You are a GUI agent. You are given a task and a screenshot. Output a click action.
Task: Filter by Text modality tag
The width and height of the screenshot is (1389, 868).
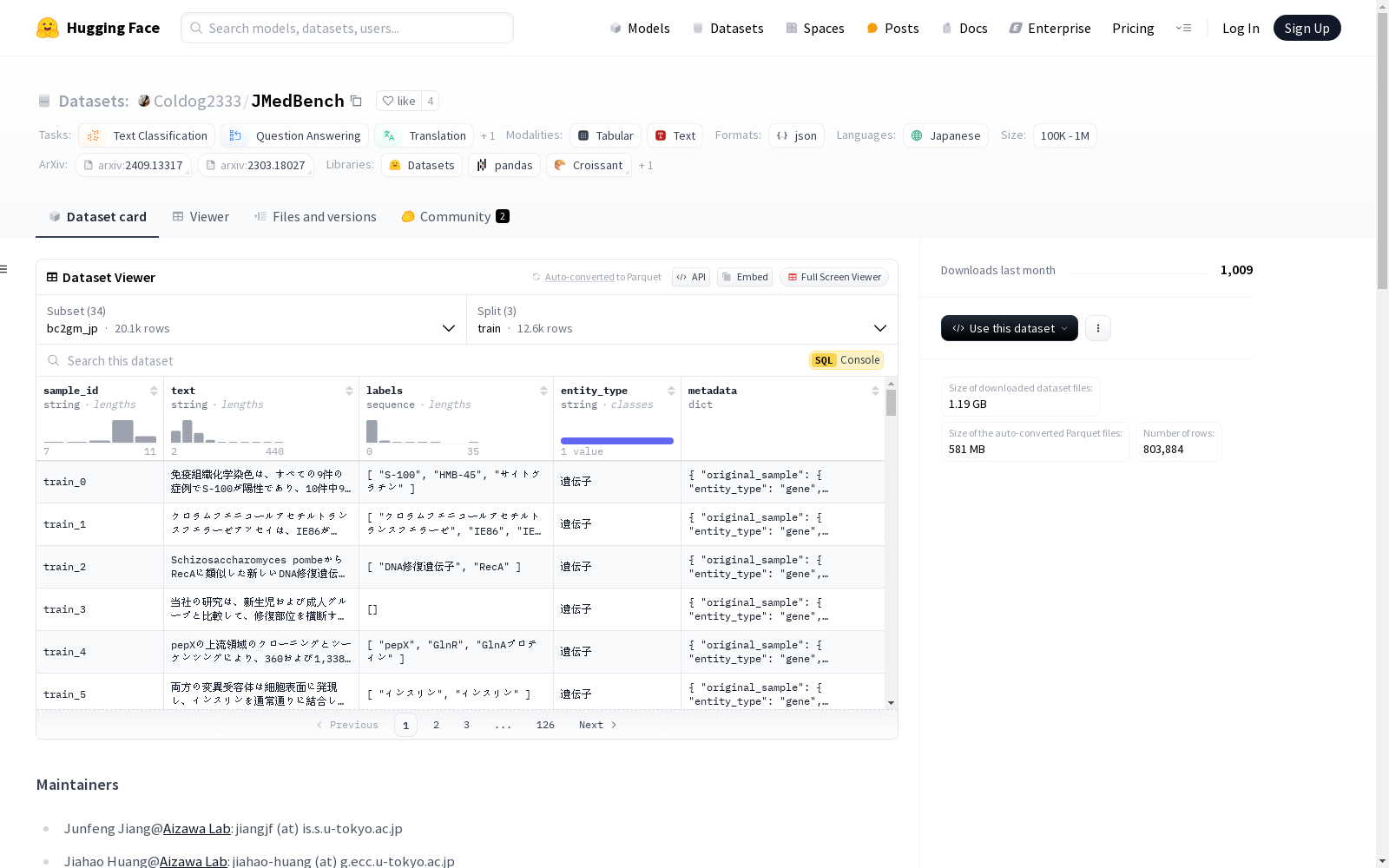(x=675, y=135)
